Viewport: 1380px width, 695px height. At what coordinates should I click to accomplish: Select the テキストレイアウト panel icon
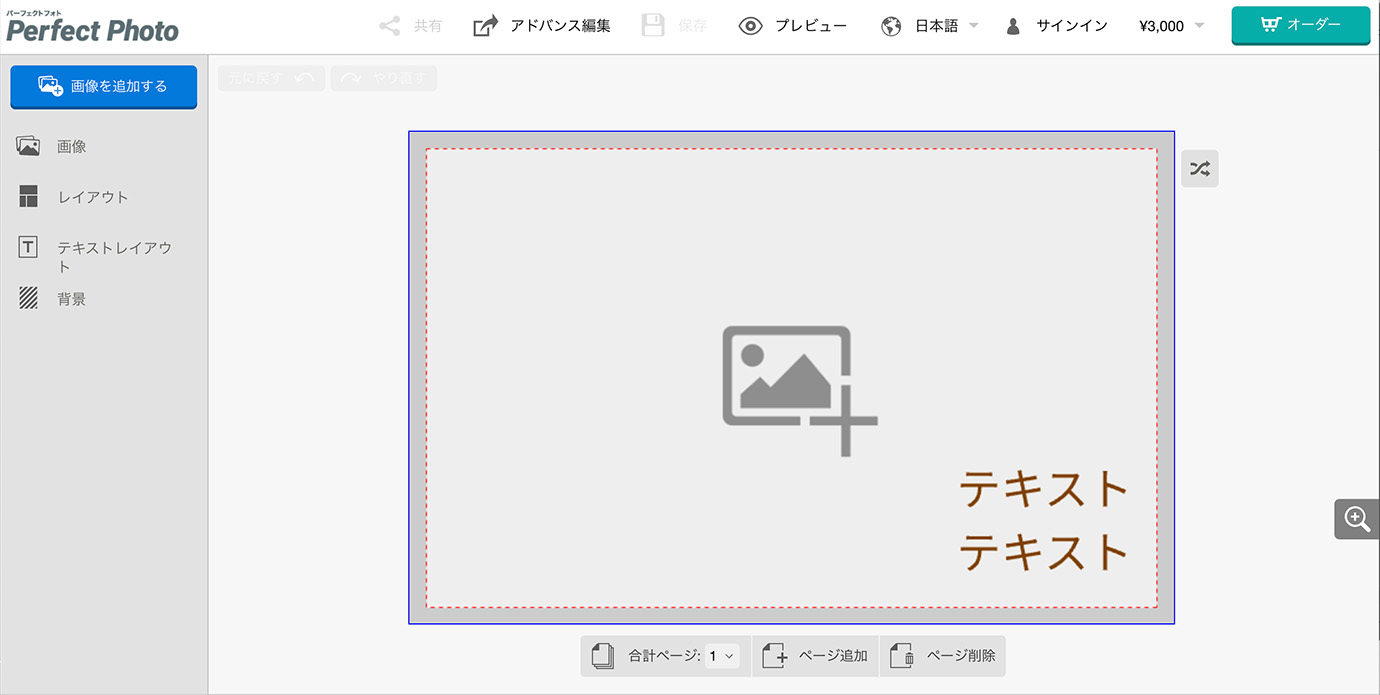(28, 246)
